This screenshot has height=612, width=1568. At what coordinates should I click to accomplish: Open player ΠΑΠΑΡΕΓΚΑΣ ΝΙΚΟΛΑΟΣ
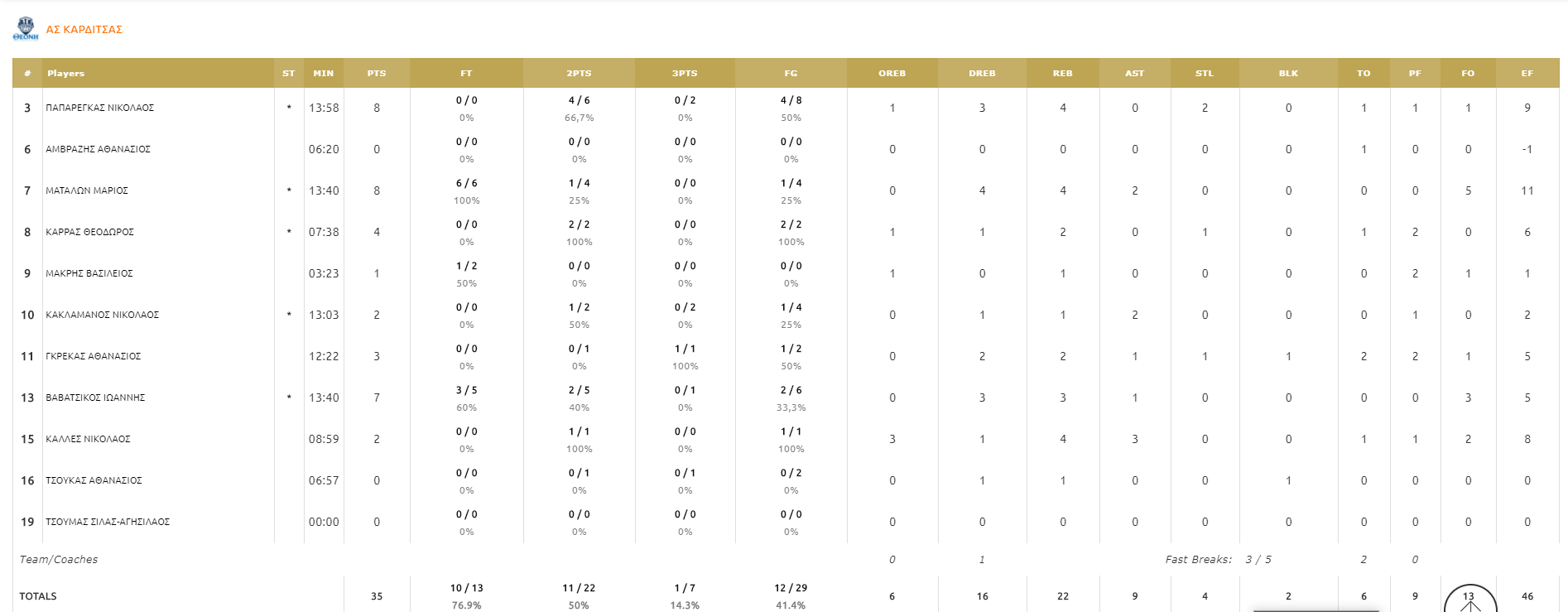coord(100,108)
